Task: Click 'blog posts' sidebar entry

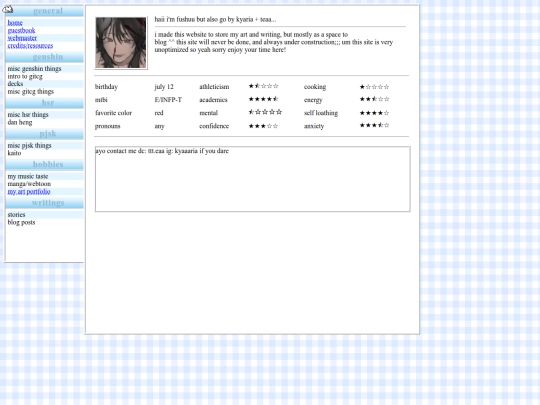Action: 21,222
